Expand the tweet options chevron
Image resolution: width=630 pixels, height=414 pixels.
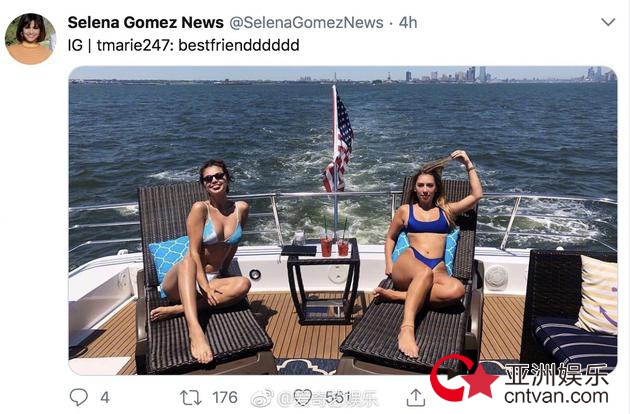pos(608,22)
